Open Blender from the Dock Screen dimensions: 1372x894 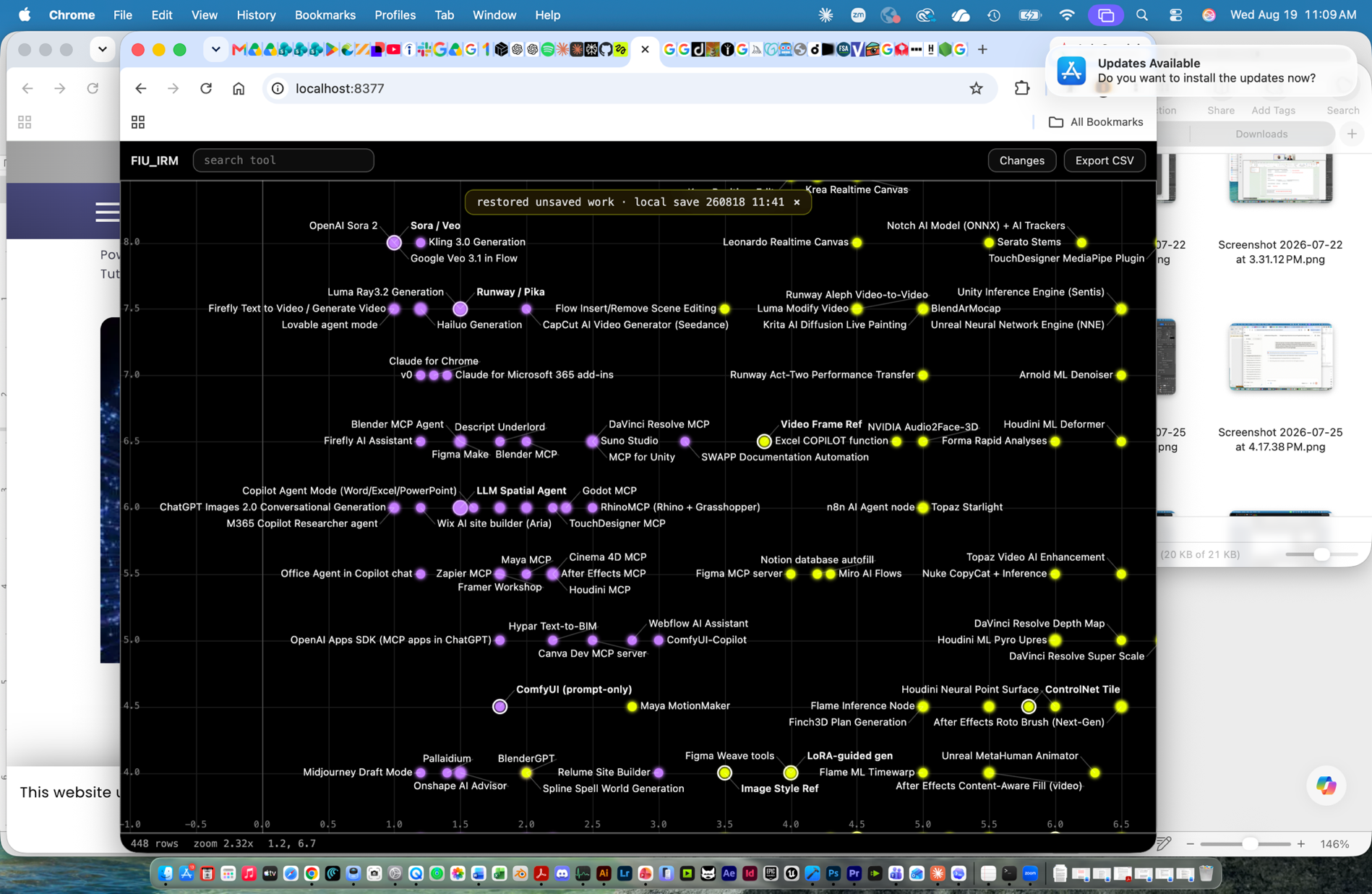coord(520,874)
